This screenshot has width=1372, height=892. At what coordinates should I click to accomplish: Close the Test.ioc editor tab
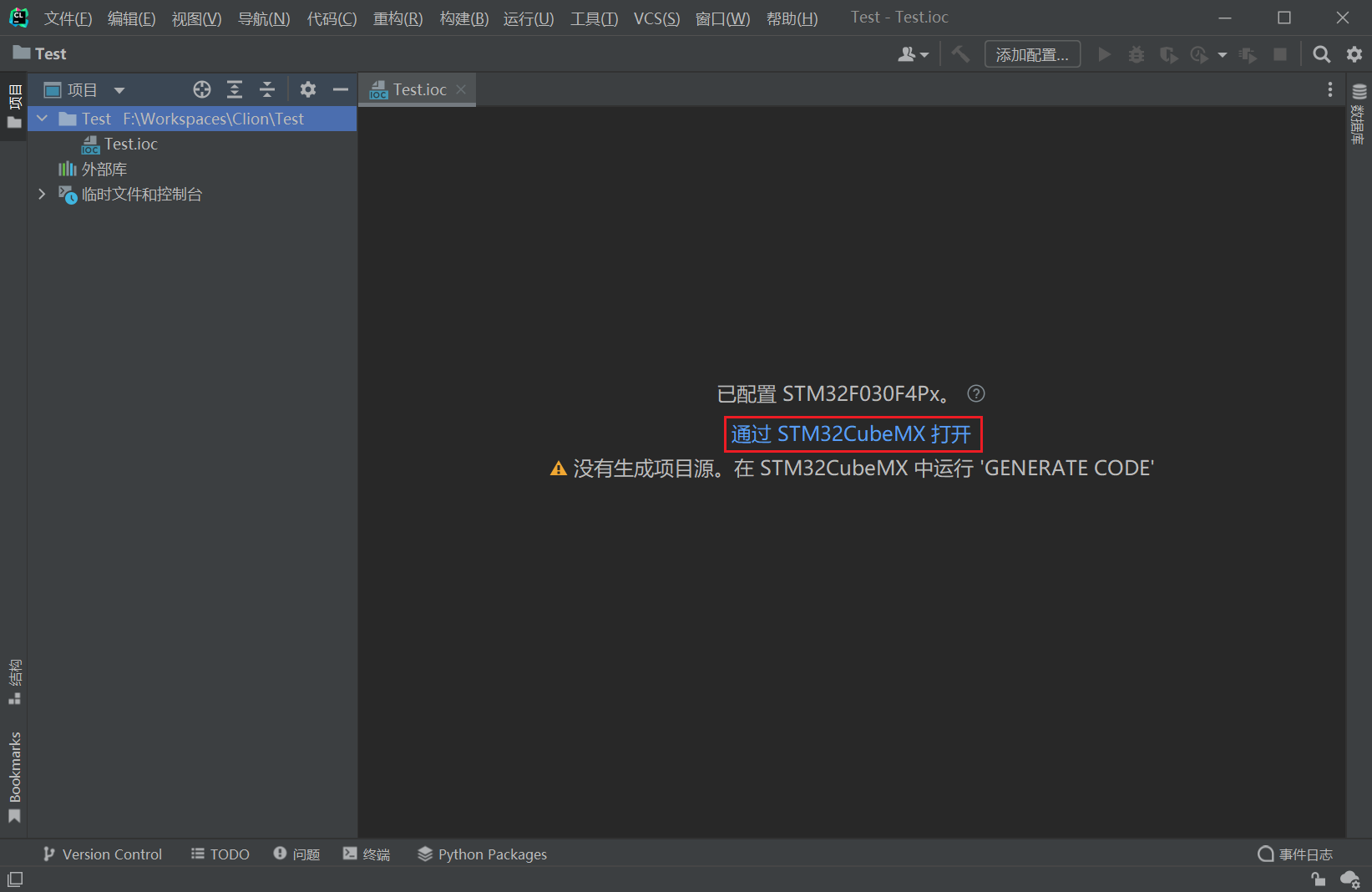[461, 89]
